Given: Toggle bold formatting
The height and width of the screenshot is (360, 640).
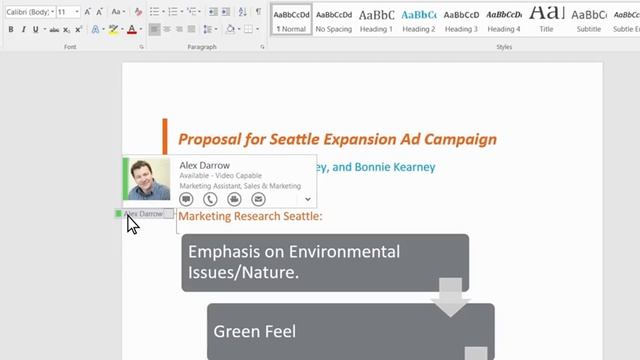Looking at the screenshot, I should pyautogui.click(x=11, y=30).
